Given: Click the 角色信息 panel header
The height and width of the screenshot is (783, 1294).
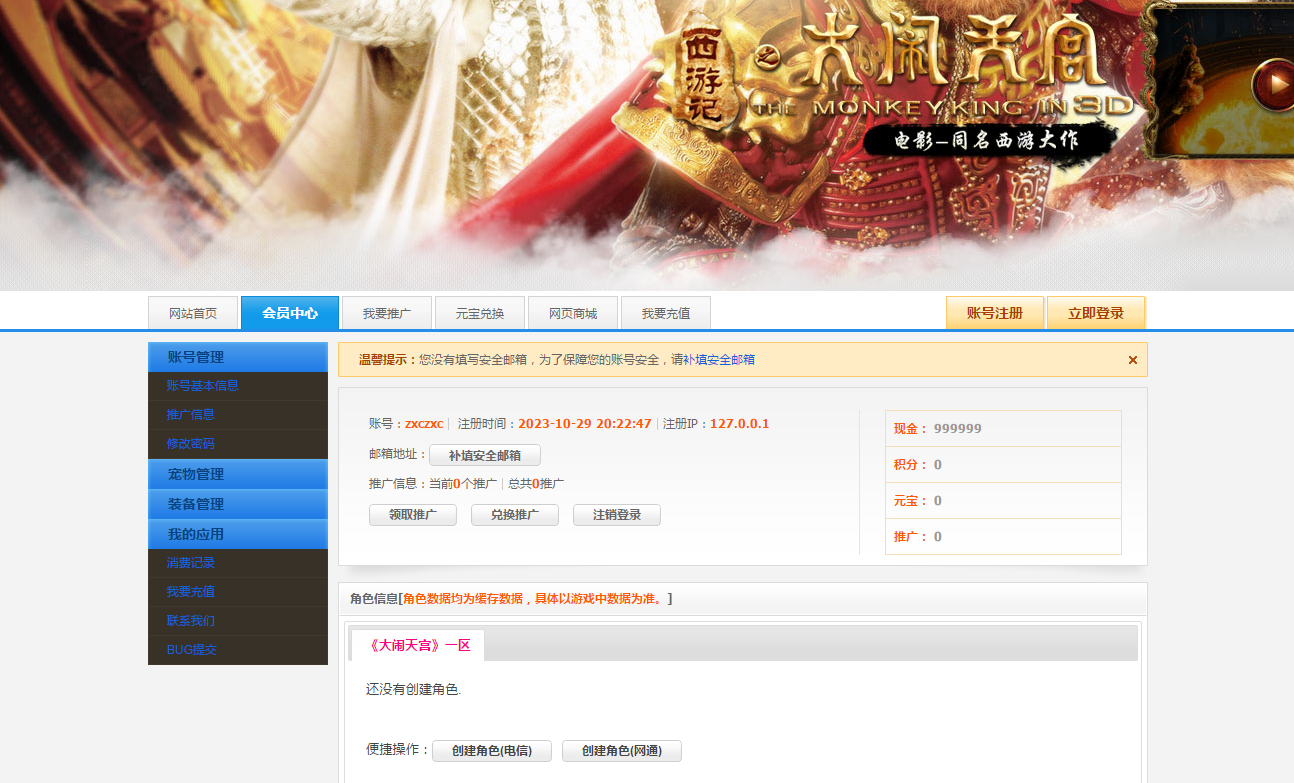Looking at the screenshot, I should [743, 599].
